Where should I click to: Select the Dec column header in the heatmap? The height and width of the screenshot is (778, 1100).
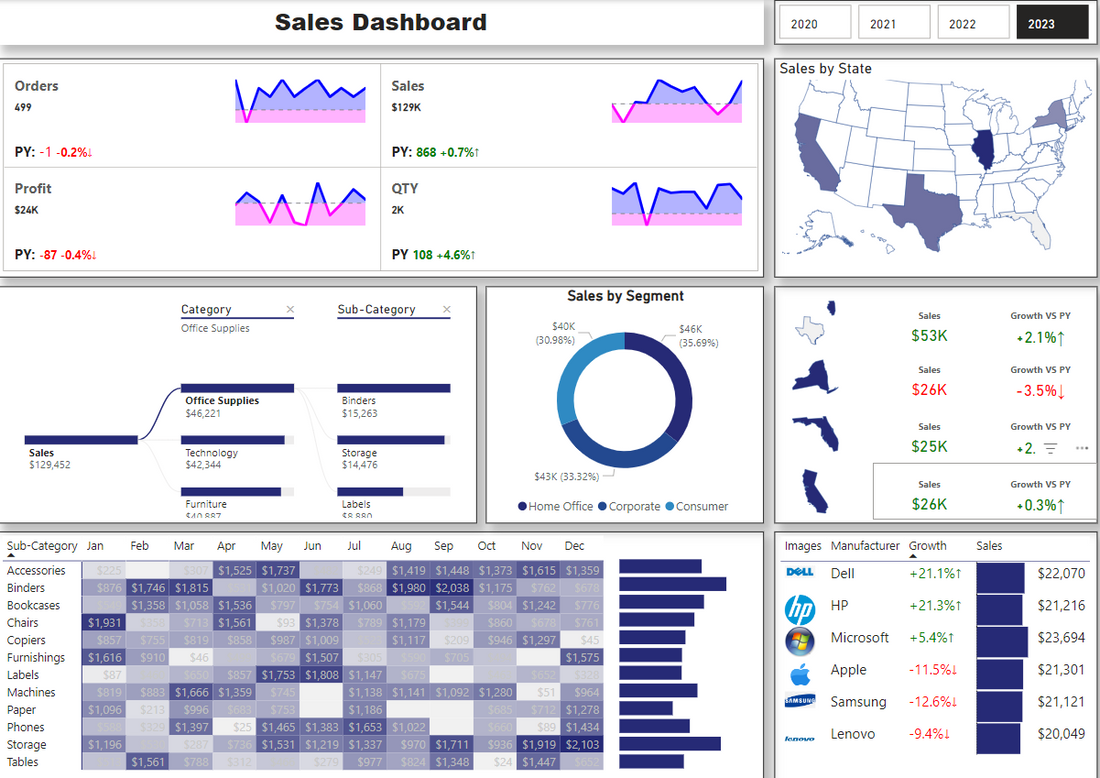coord(574,546)
